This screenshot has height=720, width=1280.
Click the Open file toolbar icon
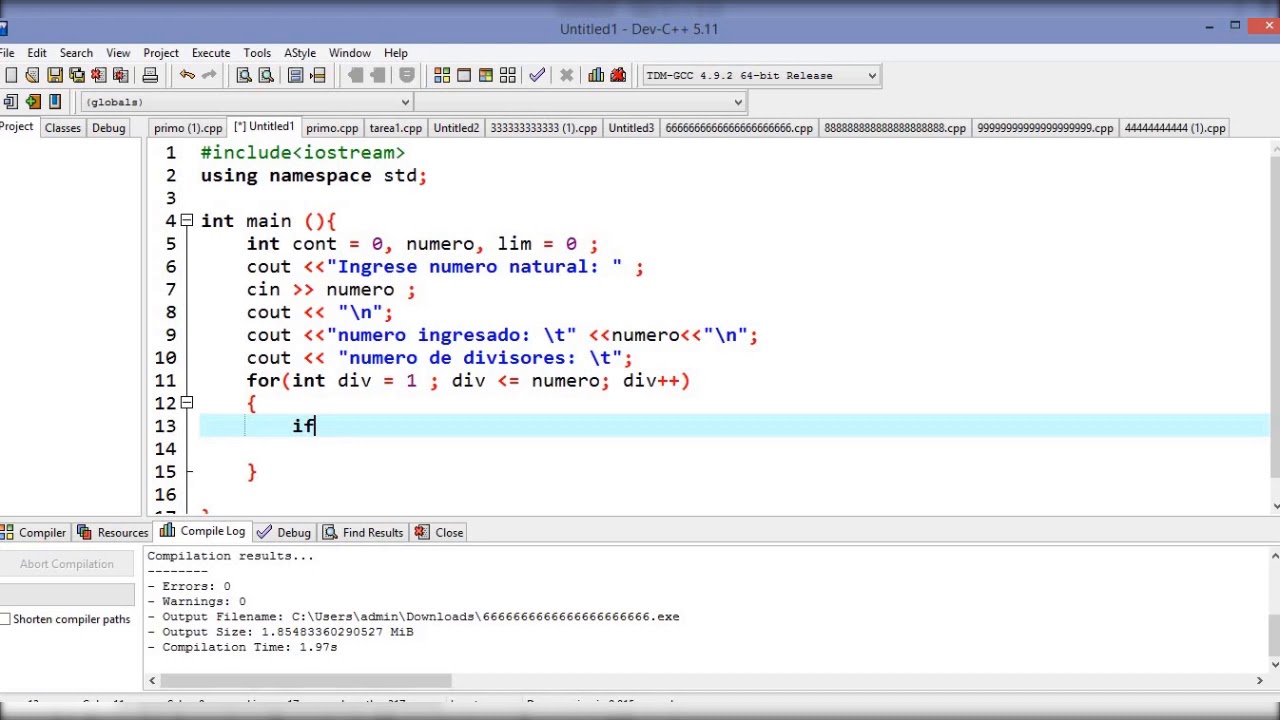coord(32,75)
